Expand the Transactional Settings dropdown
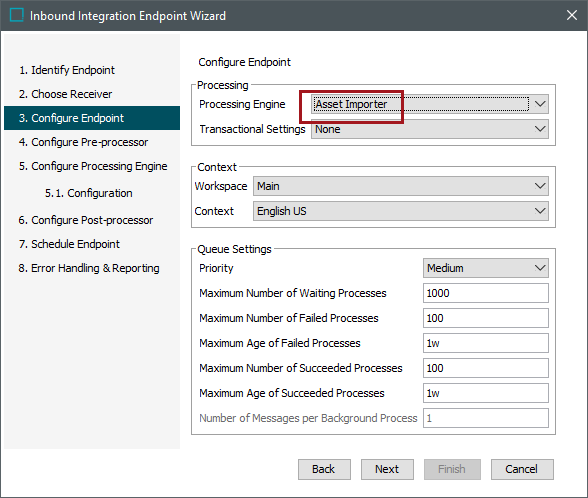The height and width of the screenshot is (498, 588). 430,129
